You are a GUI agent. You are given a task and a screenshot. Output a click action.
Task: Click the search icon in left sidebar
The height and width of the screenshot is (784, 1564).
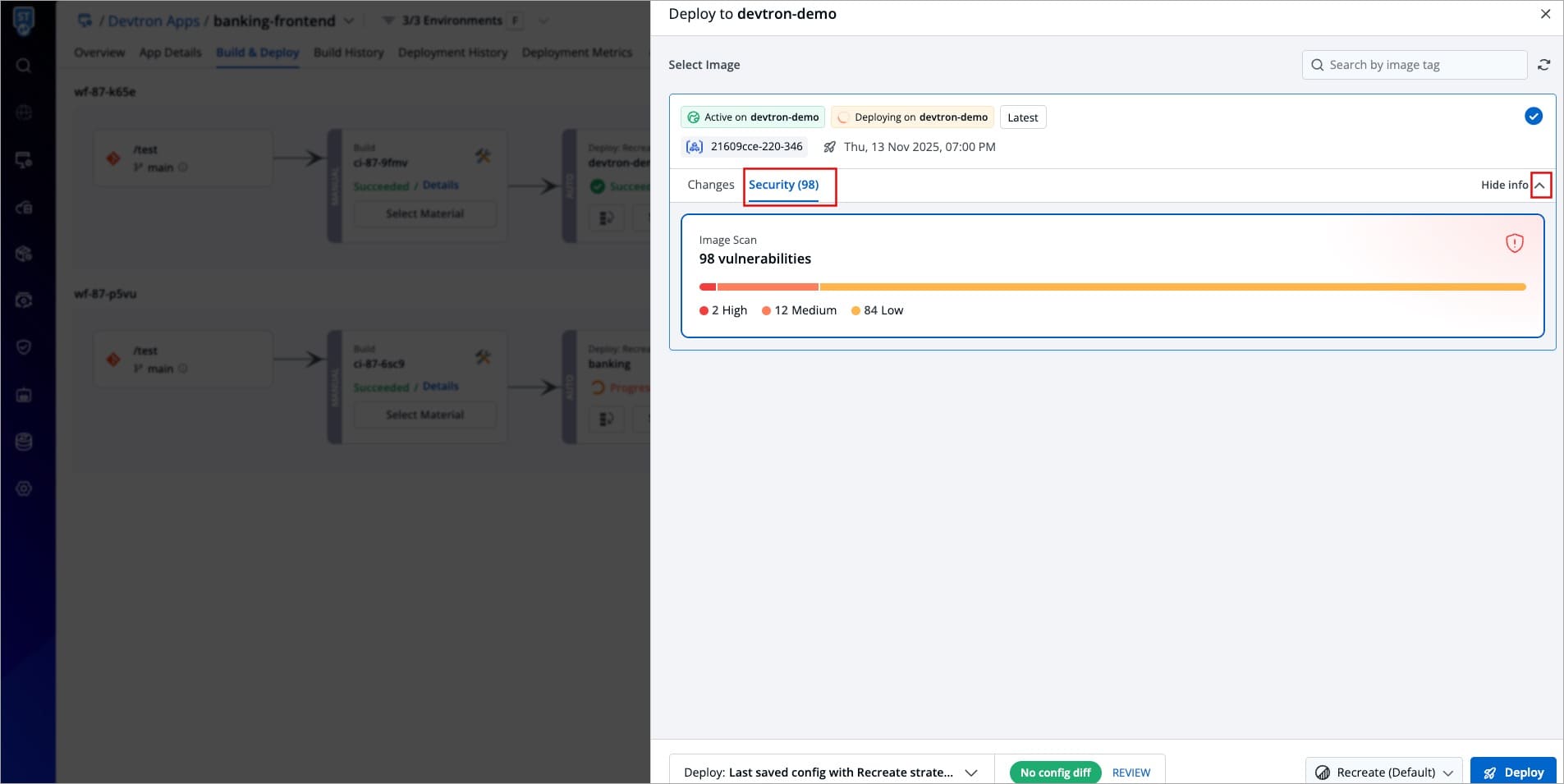click(x=24, y=66)
